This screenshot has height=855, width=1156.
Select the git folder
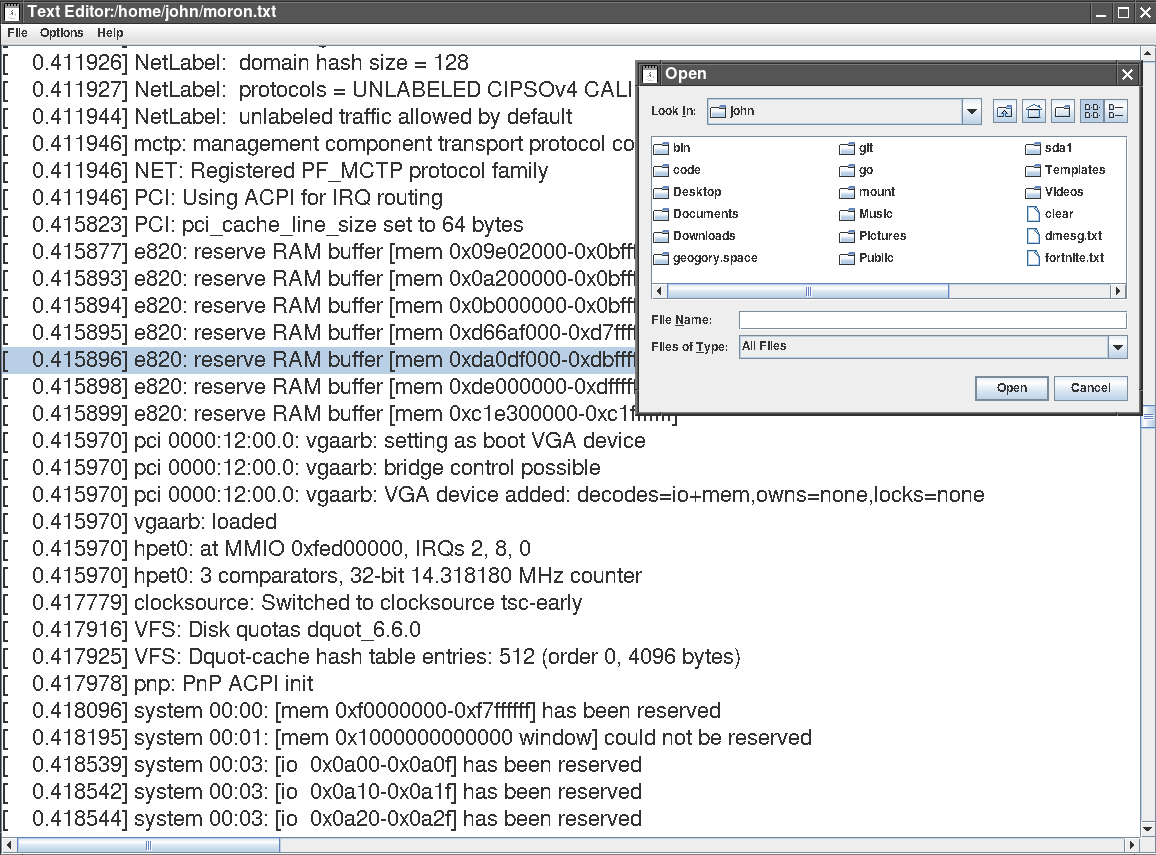tap(865, 148)
